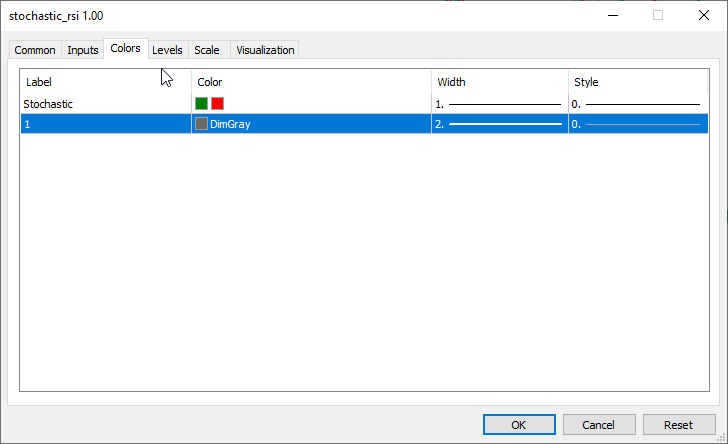The height and width of the screenshot is (444, 728).
Task: Select the Colors tab
Action: click(x=125, y=48)
